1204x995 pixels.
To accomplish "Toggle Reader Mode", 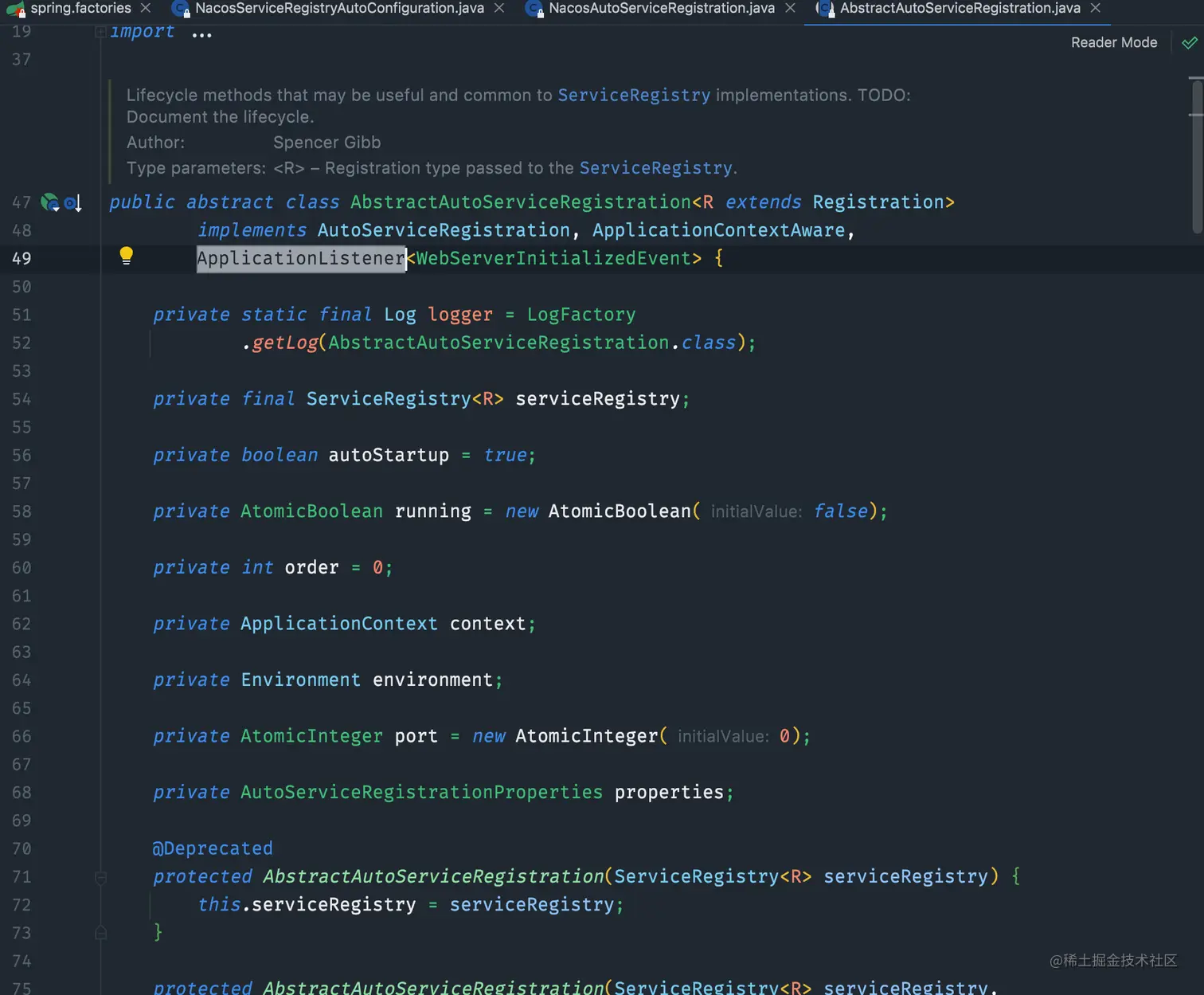I will pyautogui.click(x=1114, y=42).
